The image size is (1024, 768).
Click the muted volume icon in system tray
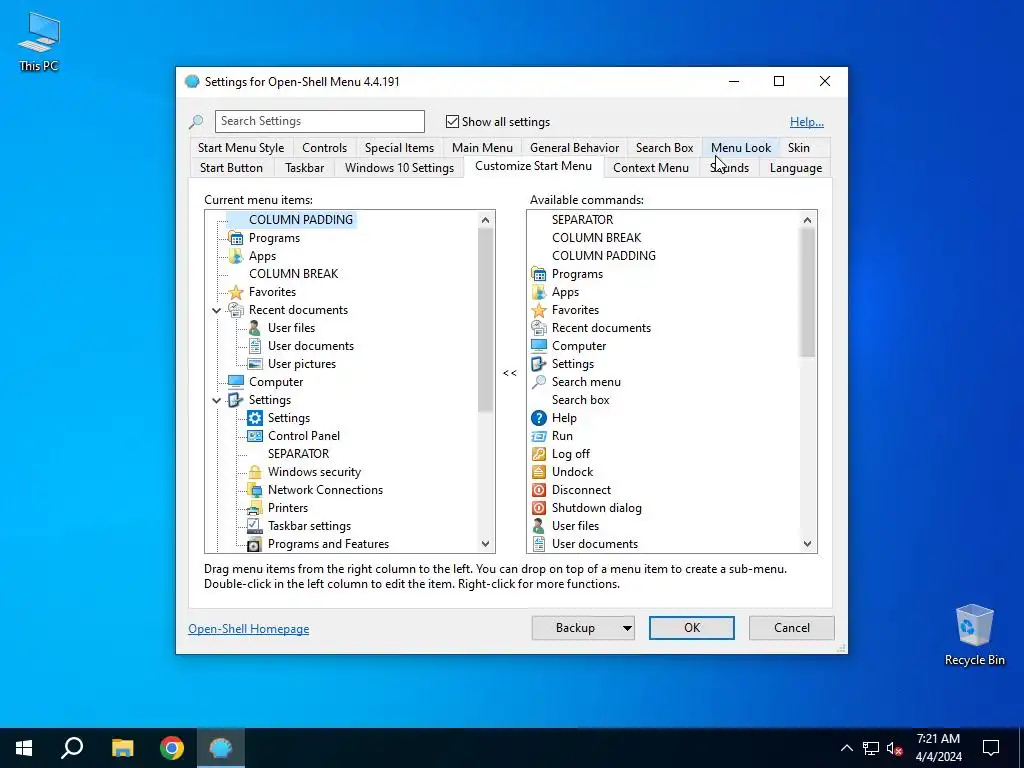(x=895, y=748)
